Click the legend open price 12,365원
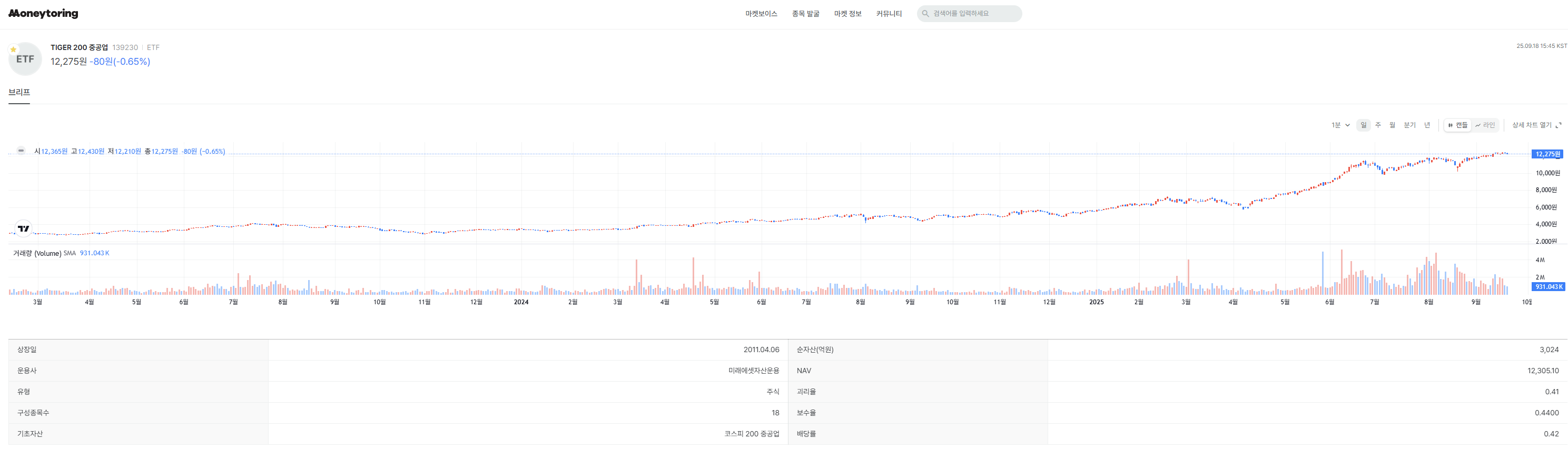The width and height of the screenshot is (1568, 459). point(54,152)
